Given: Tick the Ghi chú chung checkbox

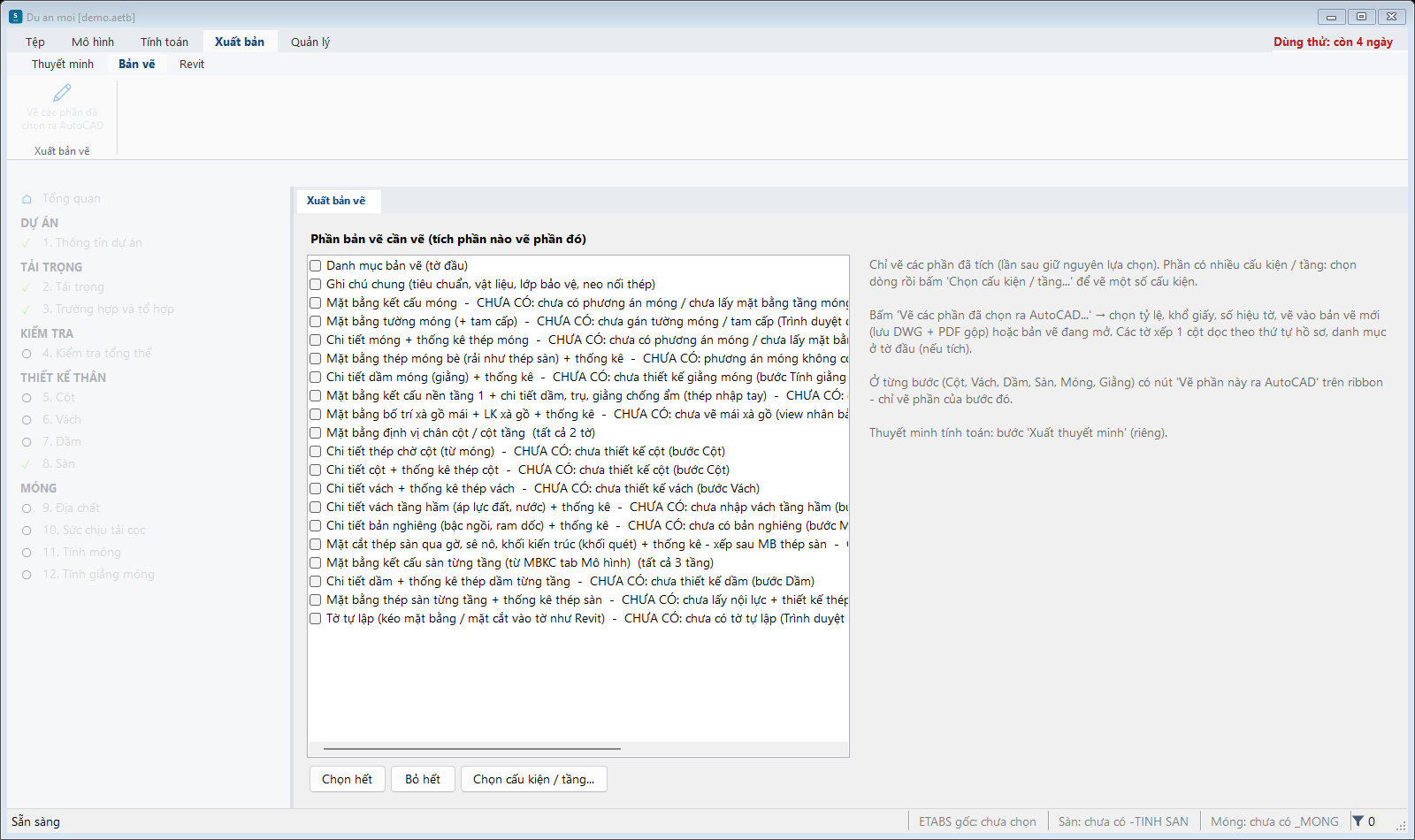Looking at the screenshot, I should (315, 284).
